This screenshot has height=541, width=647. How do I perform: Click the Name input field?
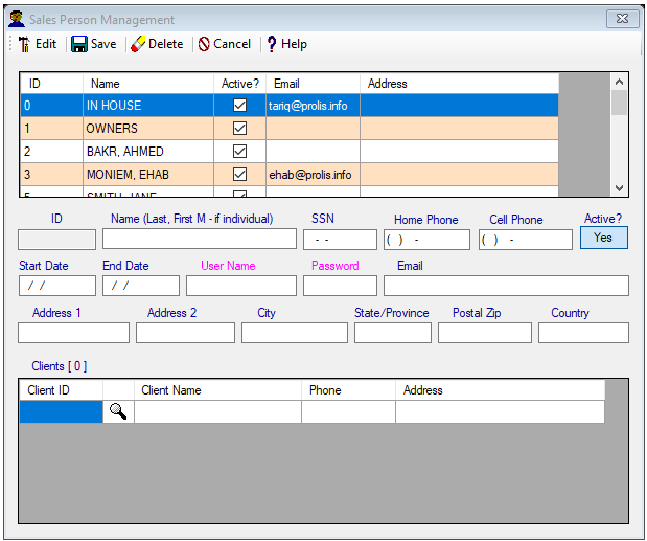(199, 239)
